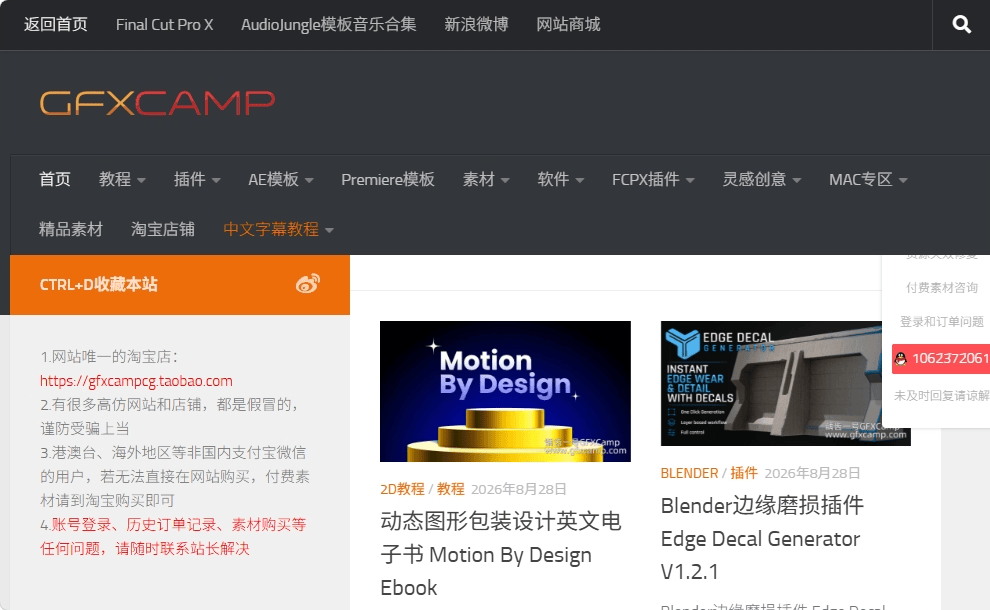Click the gfxcampcg.taobao.com link
The image size is (990, 610).
(x=136, y=381)
